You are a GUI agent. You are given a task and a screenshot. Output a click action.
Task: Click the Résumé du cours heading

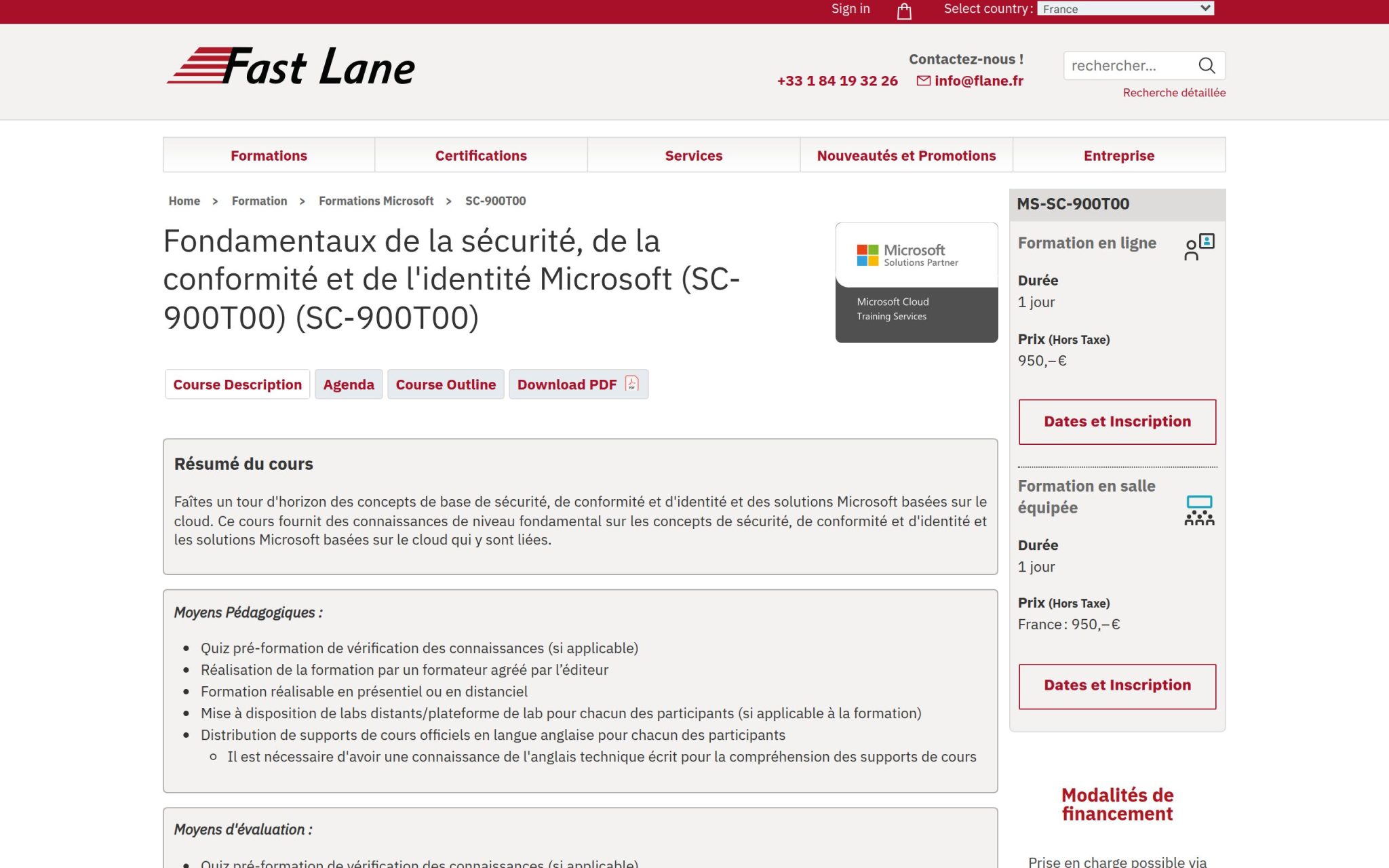pos(243,464)
